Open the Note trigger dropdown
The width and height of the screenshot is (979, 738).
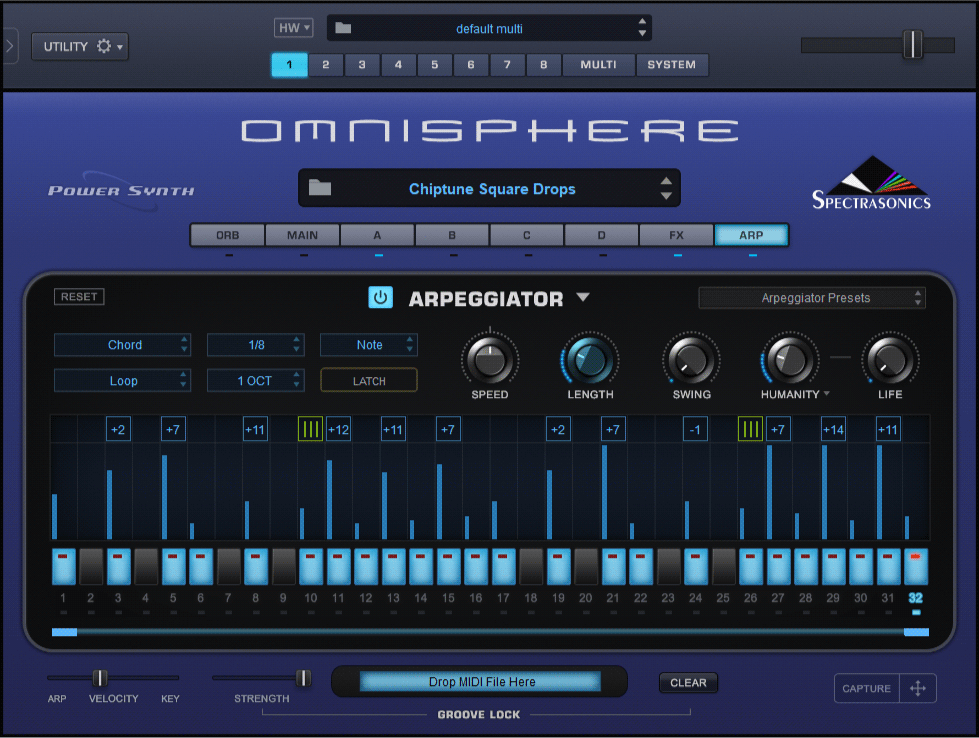click(368, 345)
